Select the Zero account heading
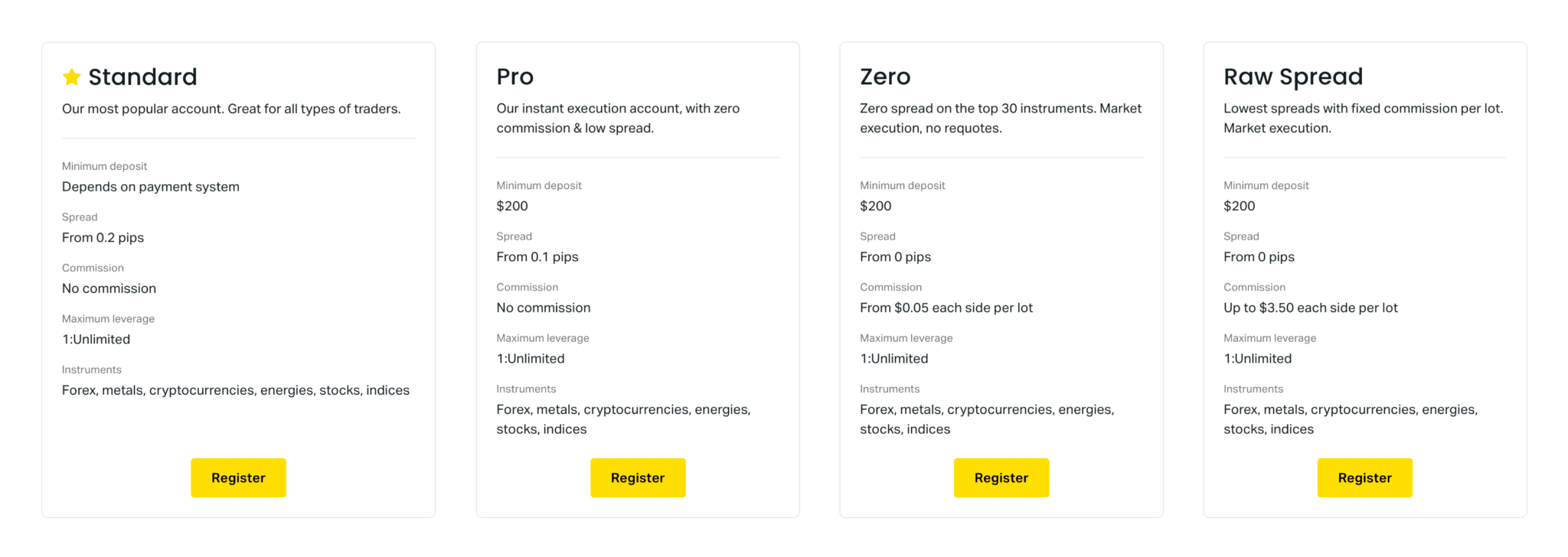1568x557 pixels. (x=885, y=77)
